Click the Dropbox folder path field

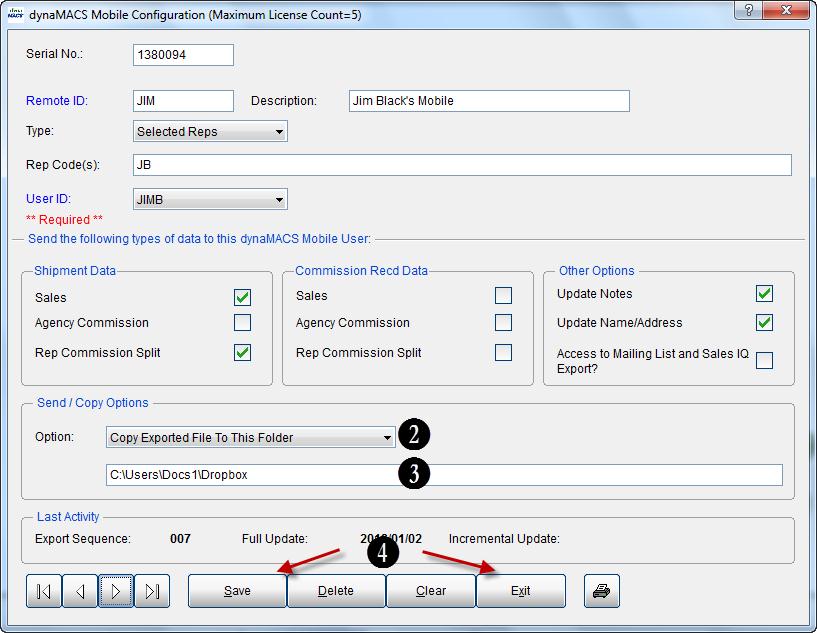[x=444, y=475]
